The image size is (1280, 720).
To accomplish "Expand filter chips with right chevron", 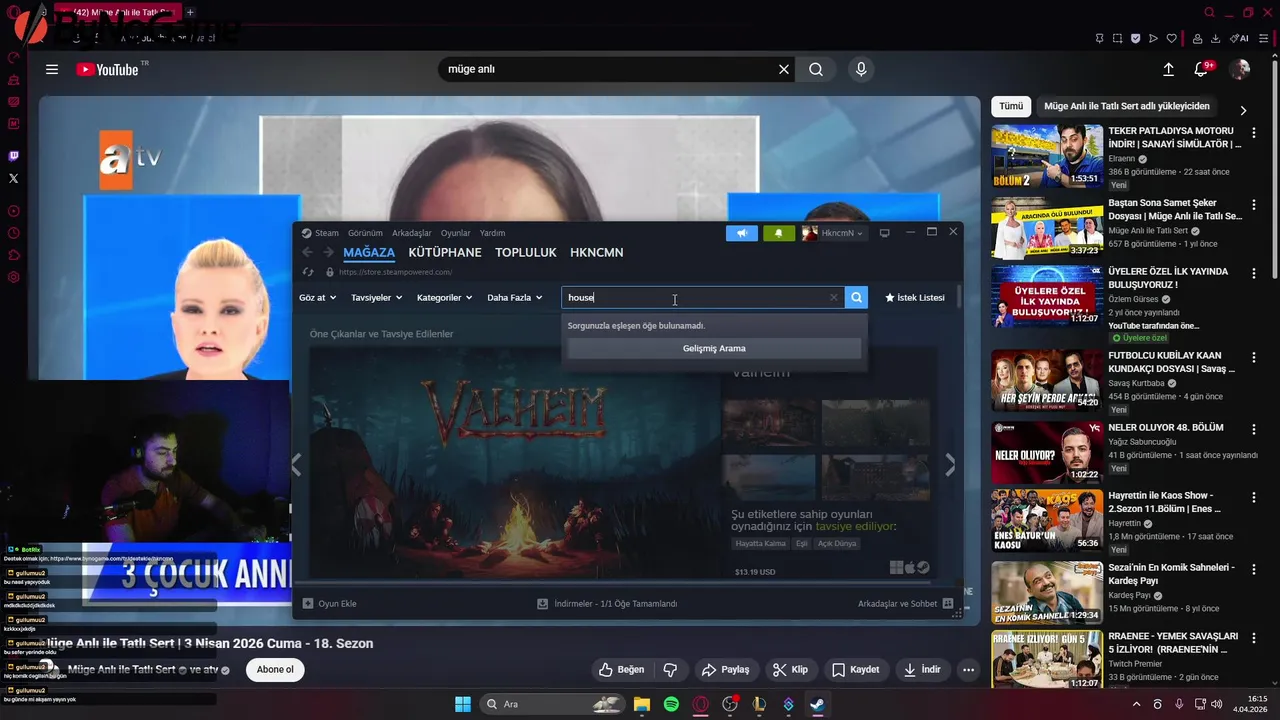I will pyautogui.click(x=1243, y=110).
